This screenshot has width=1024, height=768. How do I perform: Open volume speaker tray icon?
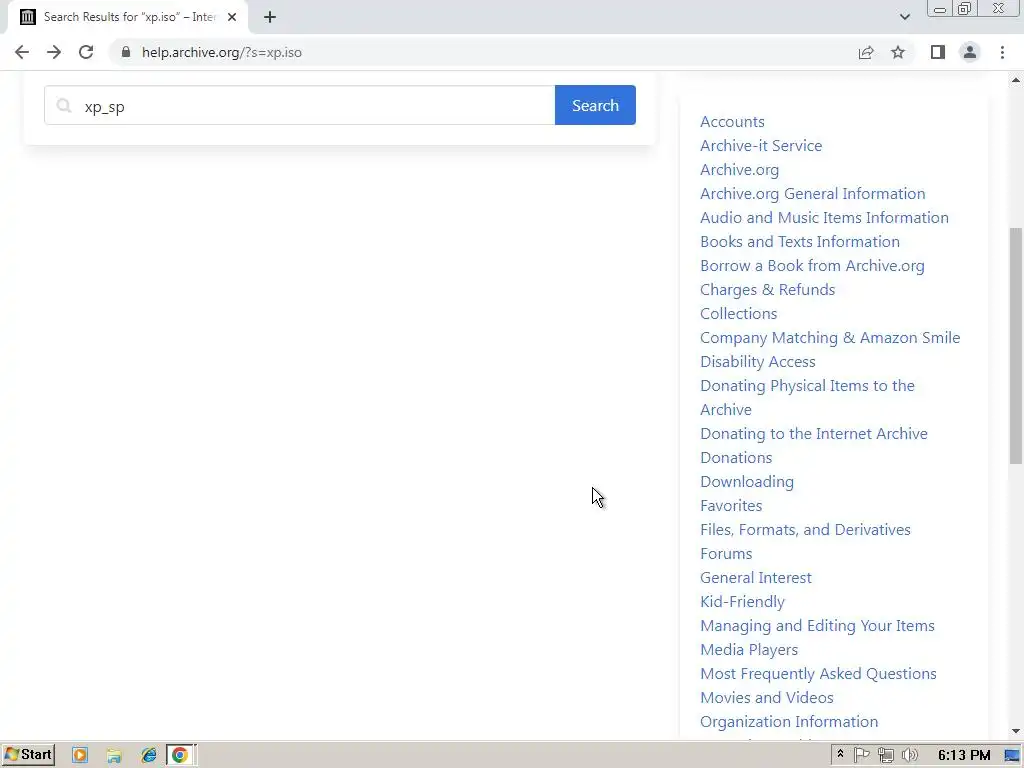(x=909, y=756)
